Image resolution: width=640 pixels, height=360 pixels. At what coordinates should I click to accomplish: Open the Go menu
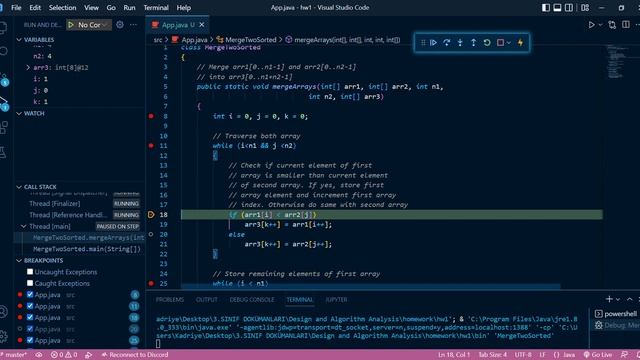tap(111, 7)
